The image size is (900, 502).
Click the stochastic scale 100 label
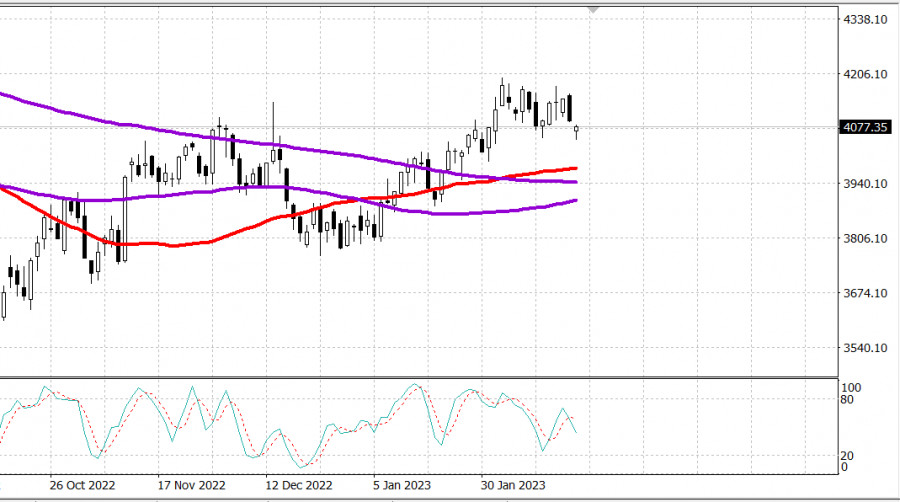point(851,387)
